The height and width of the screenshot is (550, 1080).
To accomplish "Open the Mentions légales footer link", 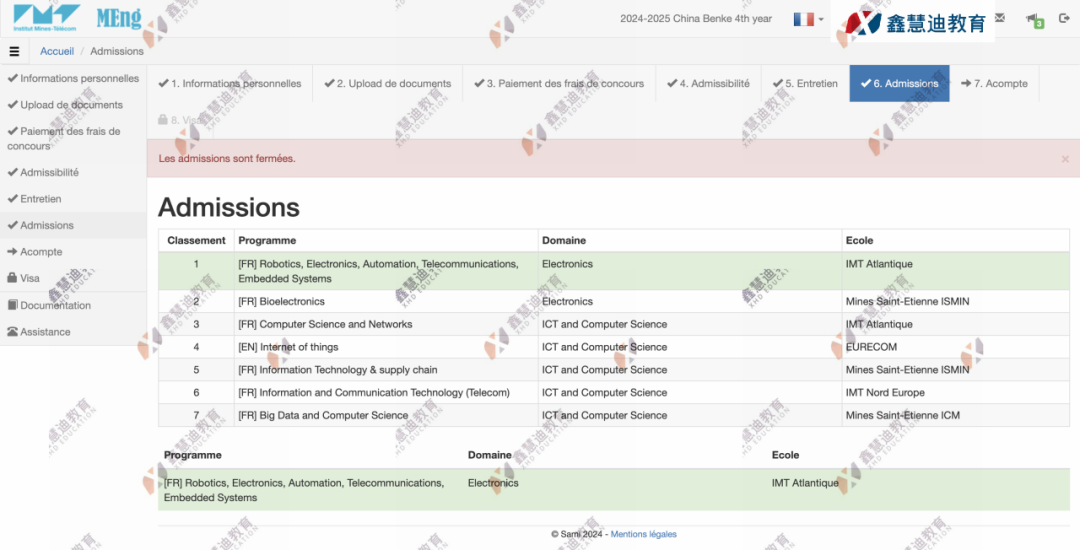I will 643,534.
